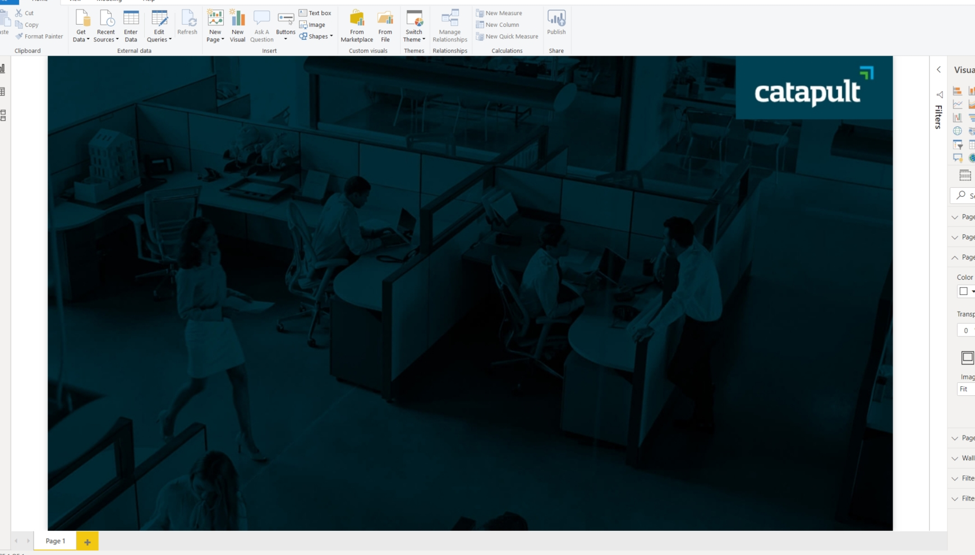Viewport: 975px width, 555px height.
Task: Click the Switch Theme icon
Action: (414, 19)
